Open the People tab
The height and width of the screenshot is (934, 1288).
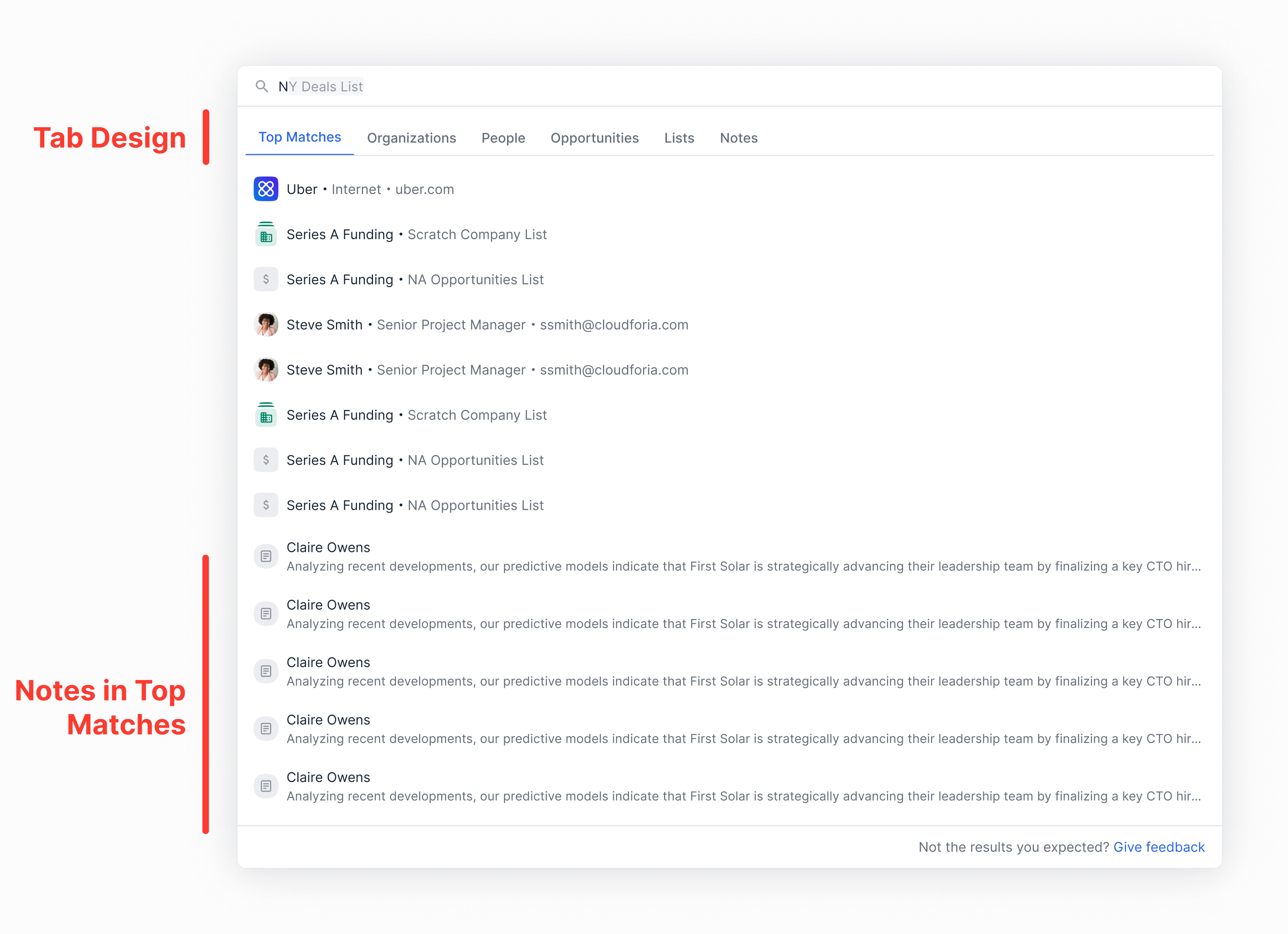(503, 138)
